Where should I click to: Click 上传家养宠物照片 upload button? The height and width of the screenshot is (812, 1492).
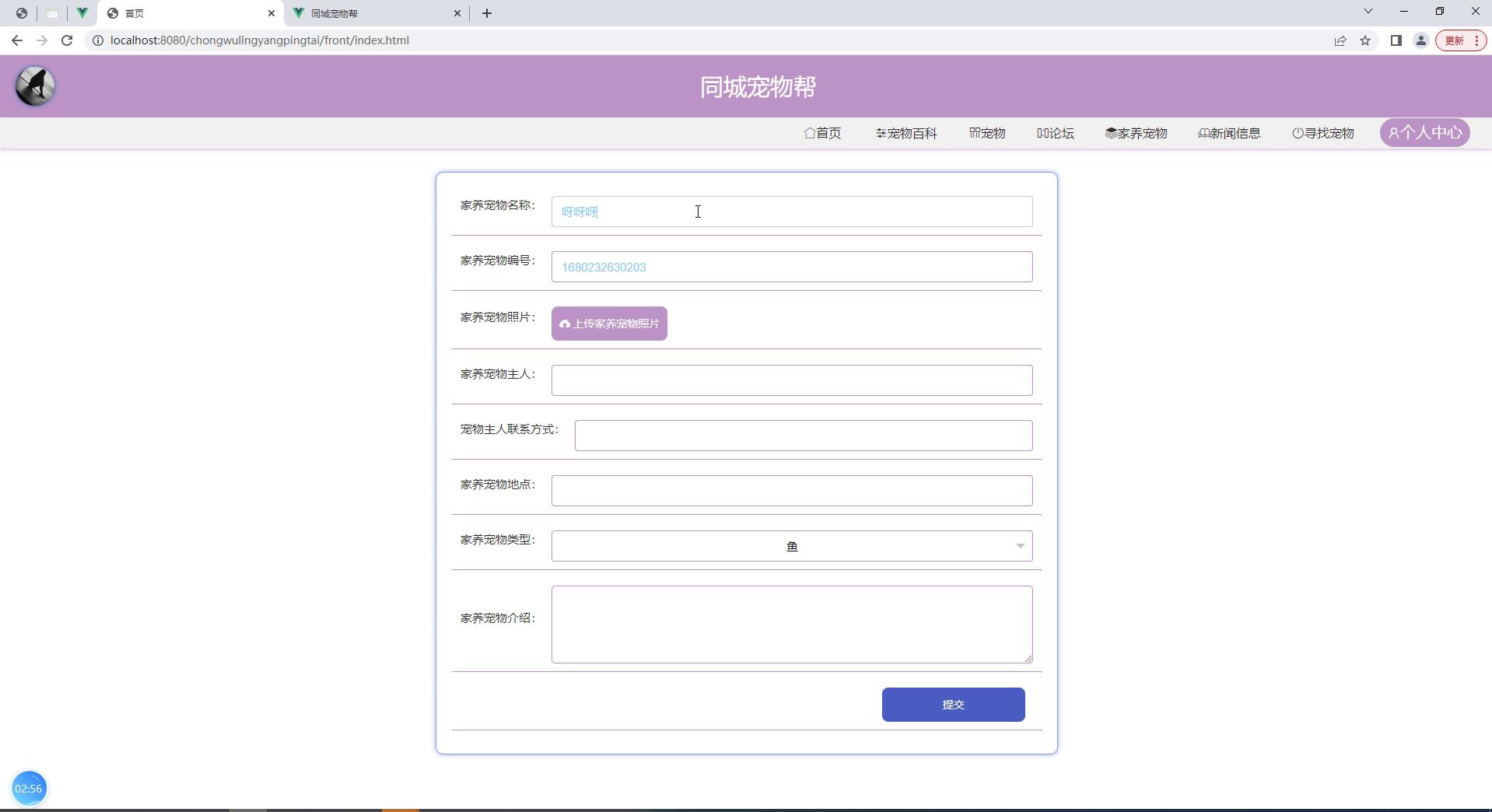[609, 324]
